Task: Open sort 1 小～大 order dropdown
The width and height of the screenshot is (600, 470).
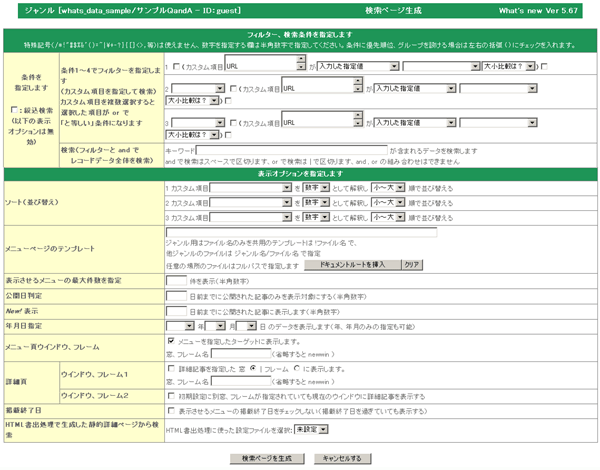Action: (x=388, y=188)
